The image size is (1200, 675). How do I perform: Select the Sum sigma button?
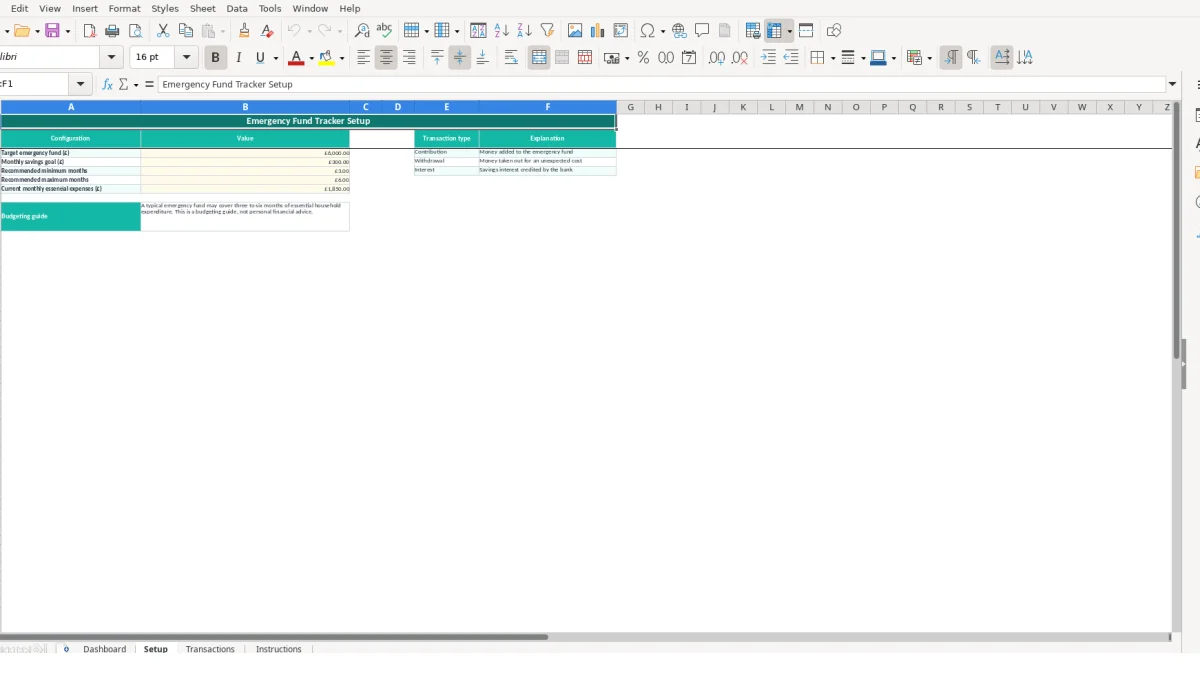pyautogui.click(x=124, y=85)
